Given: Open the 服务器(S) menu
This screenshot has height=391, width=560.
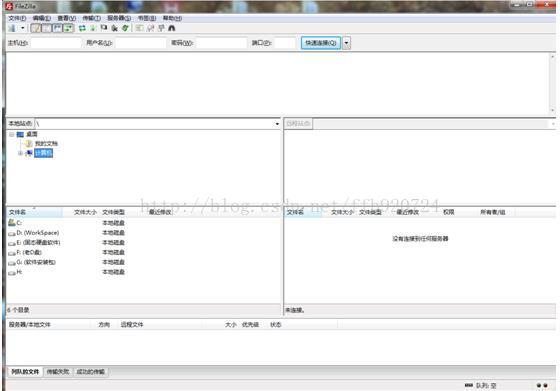Looking at the screenshot, I should click(119, 18).
